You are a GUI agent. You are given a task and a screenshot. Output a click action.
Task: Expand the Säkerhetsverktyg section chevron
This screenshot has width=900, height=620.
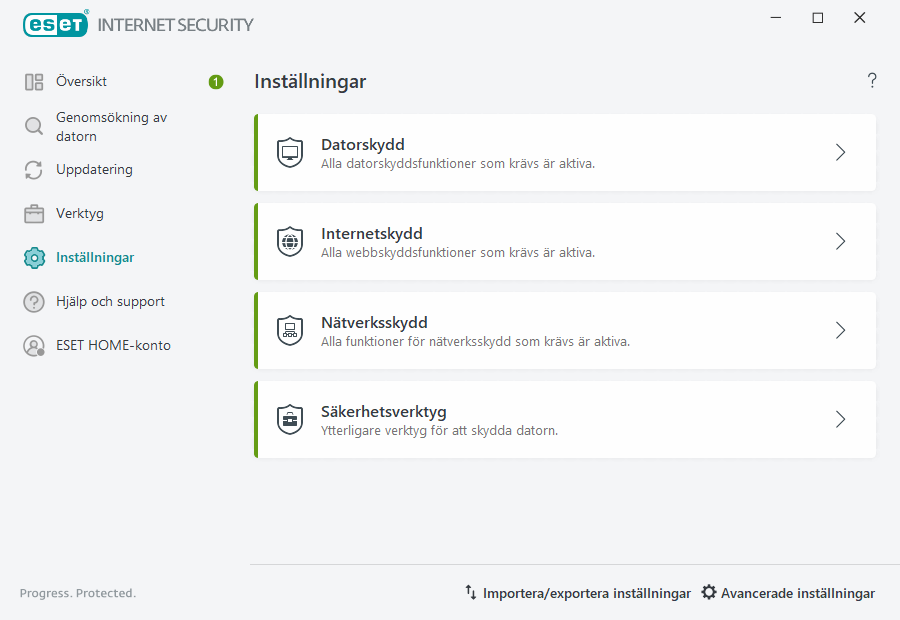[840, 419]
